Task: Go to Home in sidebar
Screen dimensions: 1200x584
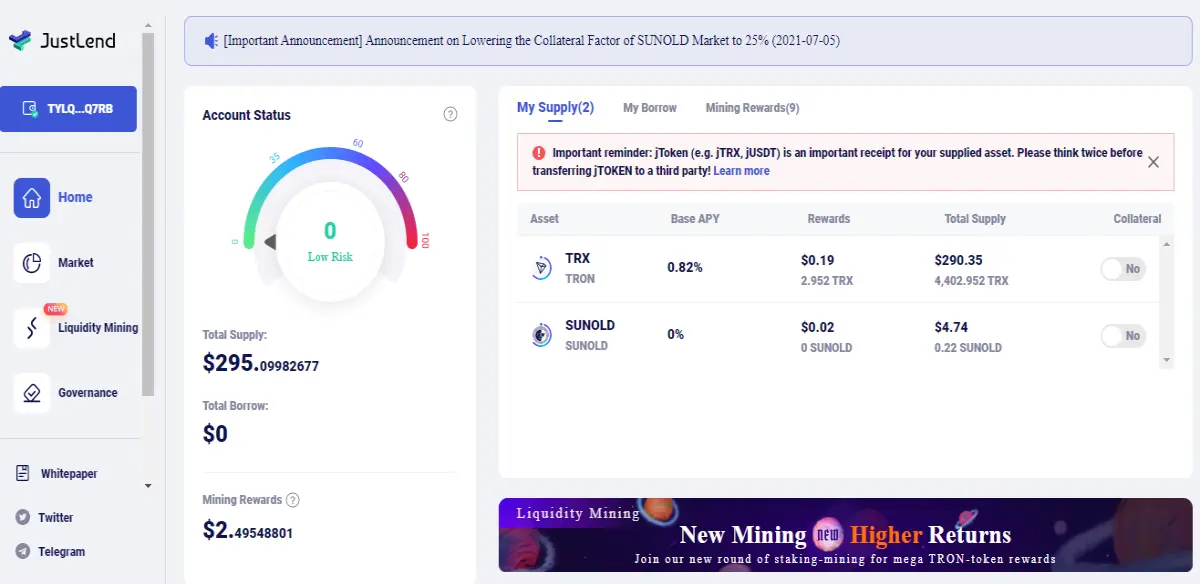Action: pos(75,197)
